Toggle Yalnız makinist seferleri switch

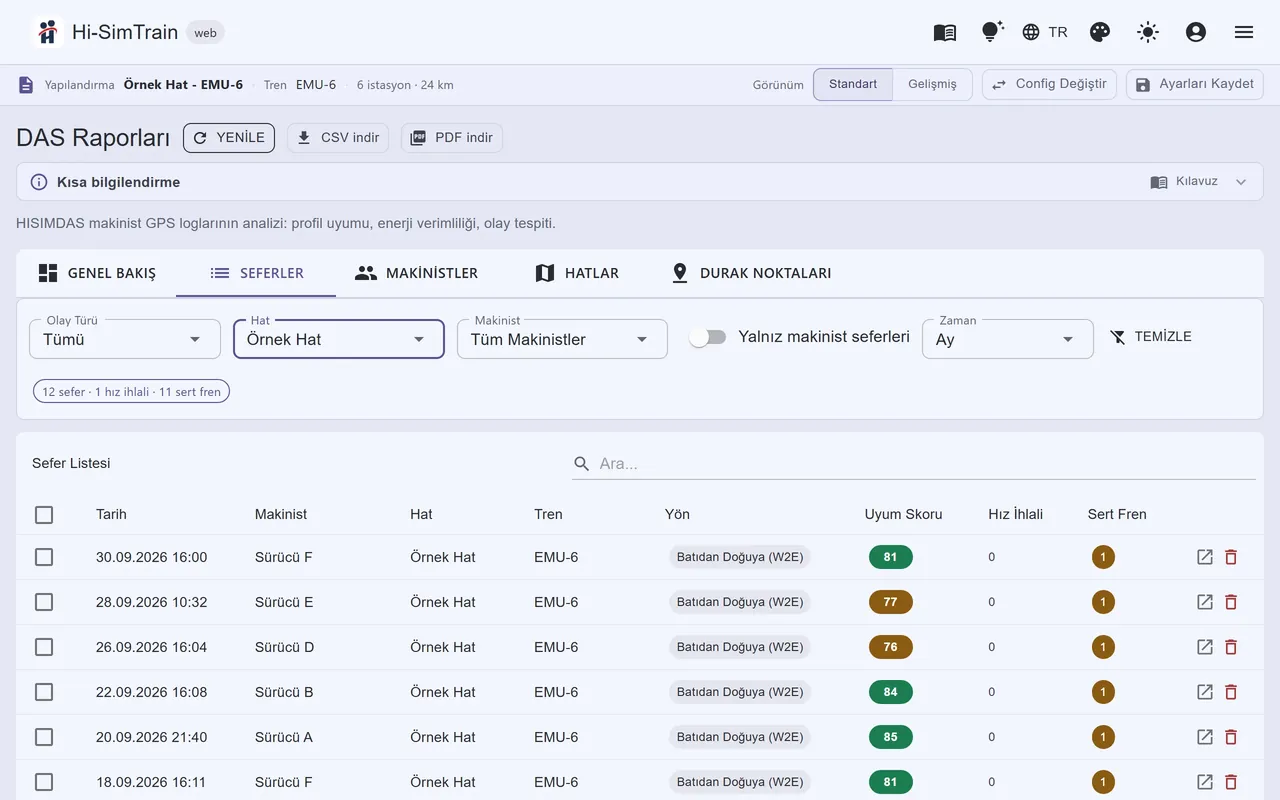point(707,337)
